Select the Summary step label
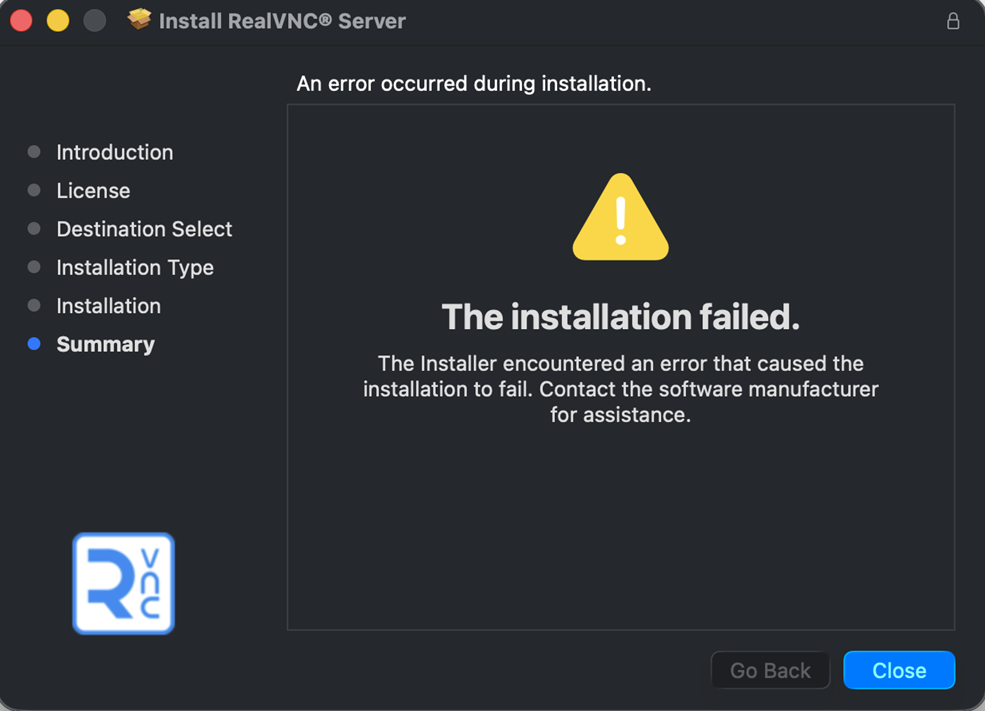The image size is (985, 711). pyautogui.click(x=105, y=344)
